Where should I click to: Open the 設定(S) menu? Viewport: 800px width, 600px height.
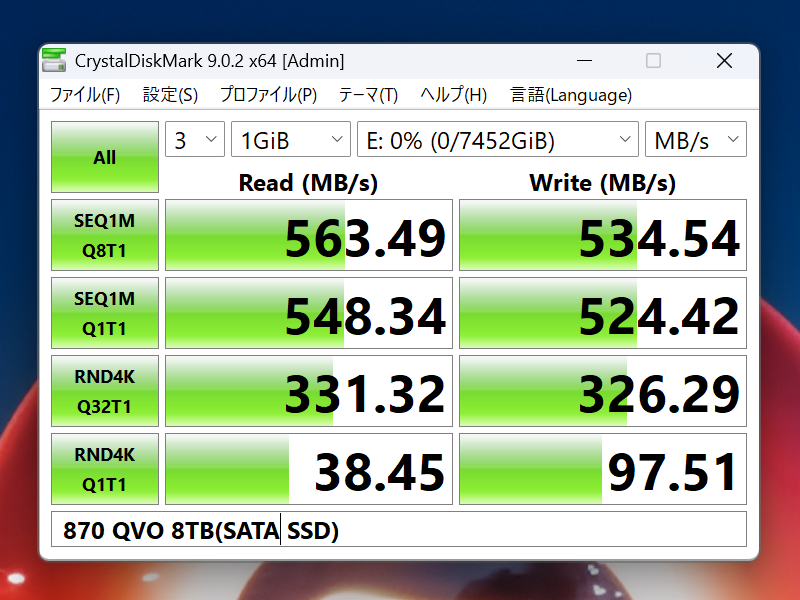coord(170,95)
